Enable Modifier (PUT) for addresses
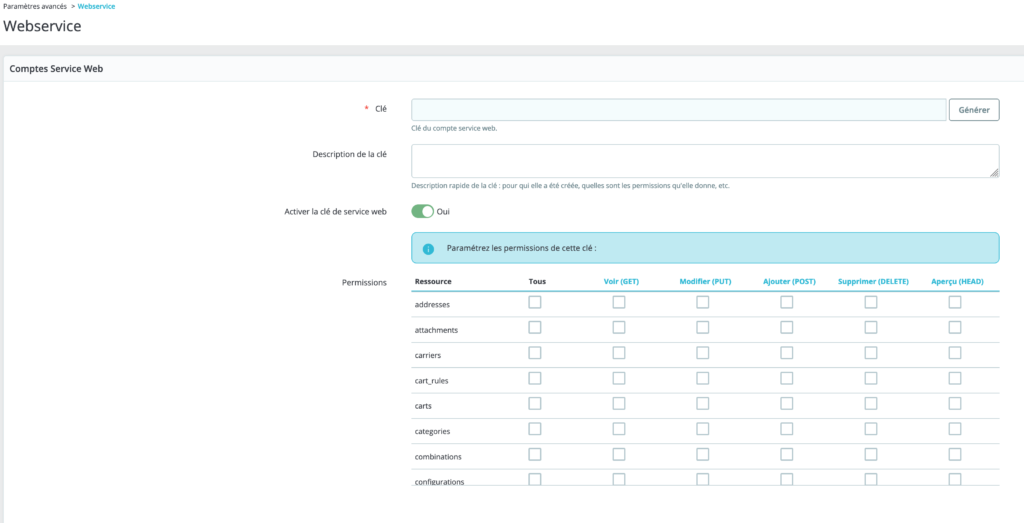The width and height of the screenshot is (1024, 523). pos(703,302)
